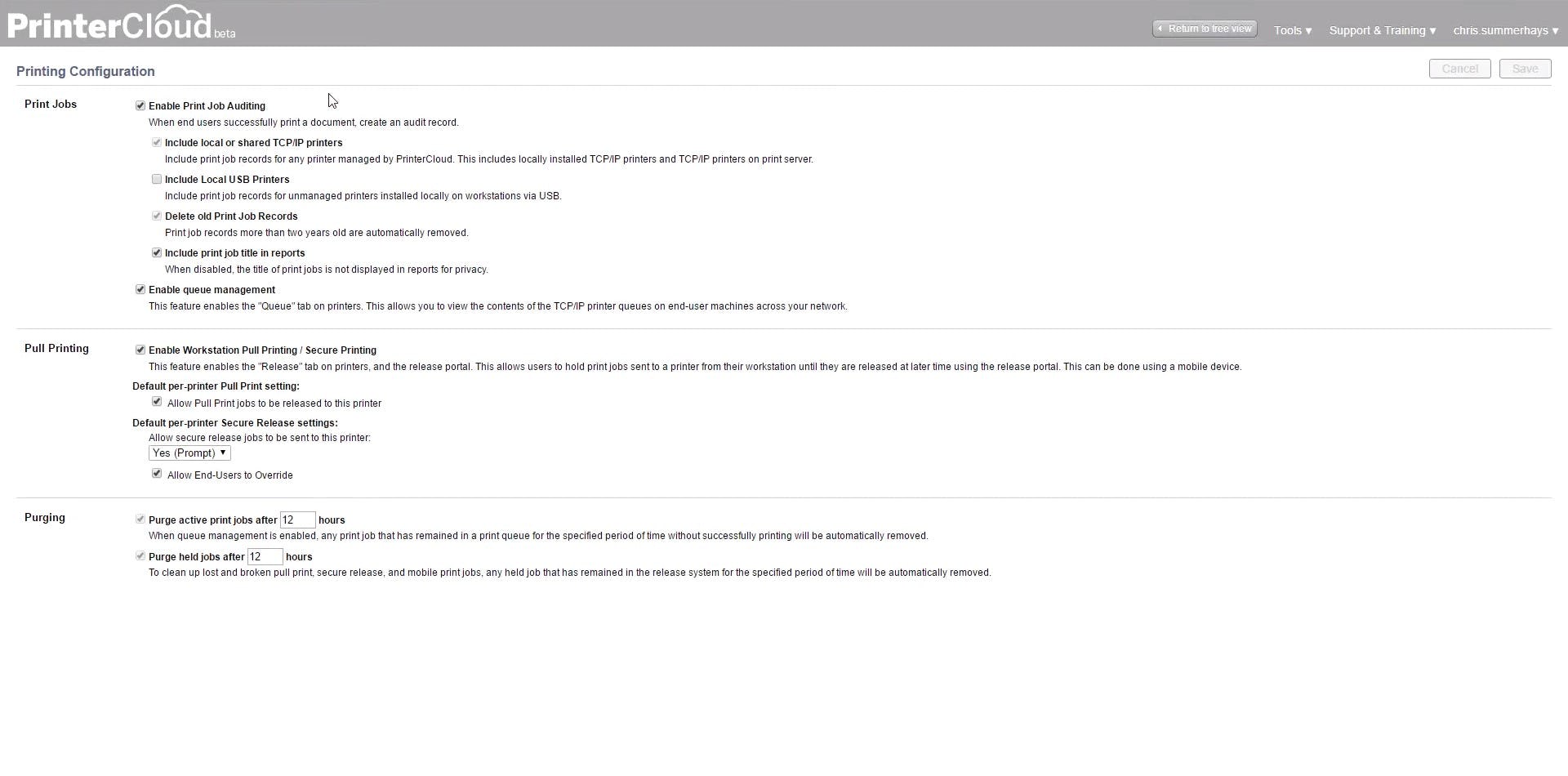Screen dimensions: 1568x776
Task: Uncheck Include local or shared TCP/IP printers
Action: click(157, 141)
